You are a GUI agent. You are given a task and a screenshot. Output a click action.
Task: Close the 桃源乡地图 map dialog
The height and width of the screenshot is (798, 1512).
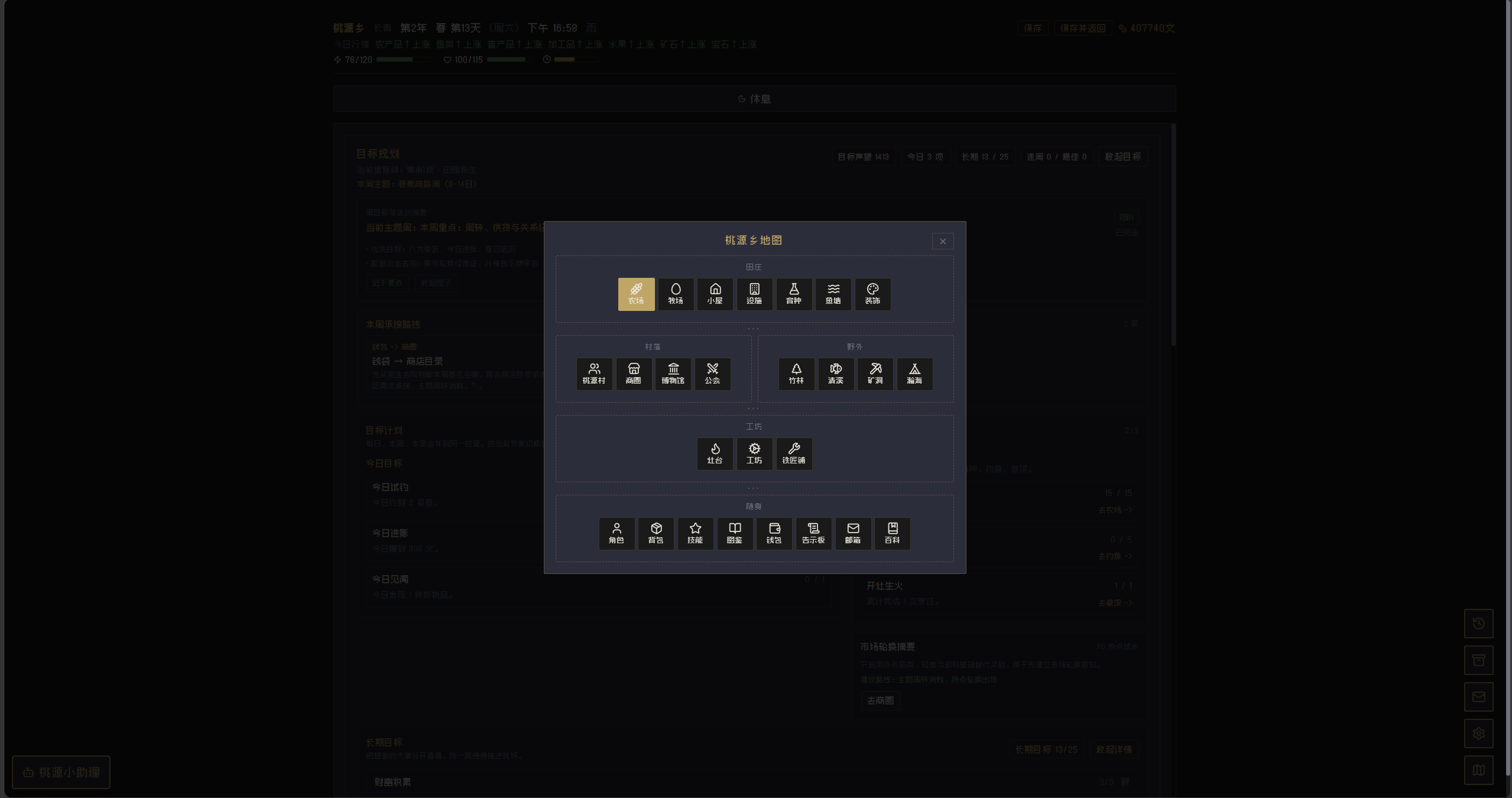[x=942, y=241]
